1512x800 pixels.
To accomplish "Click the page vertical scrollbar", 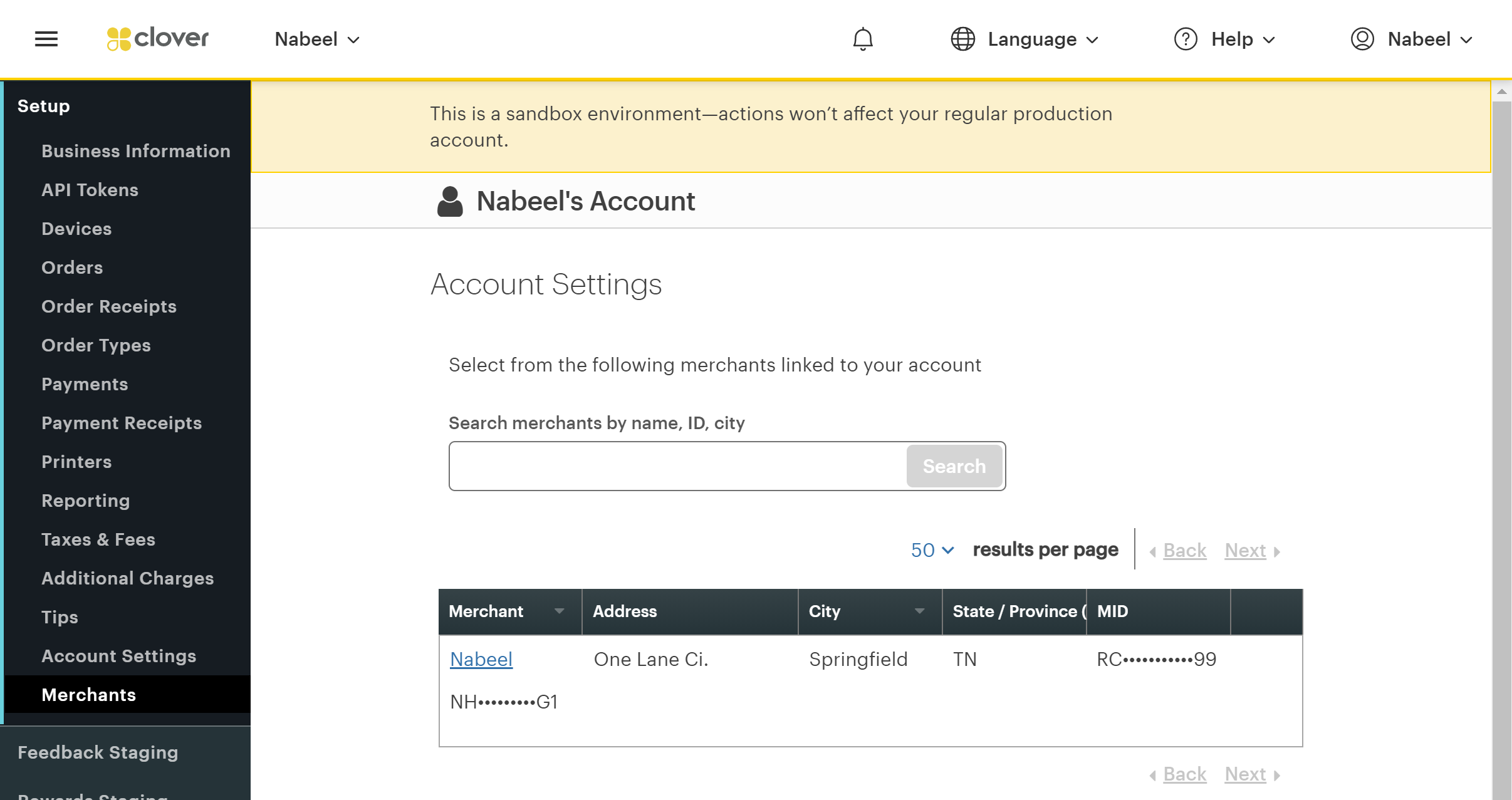I will coord(1501,439).
